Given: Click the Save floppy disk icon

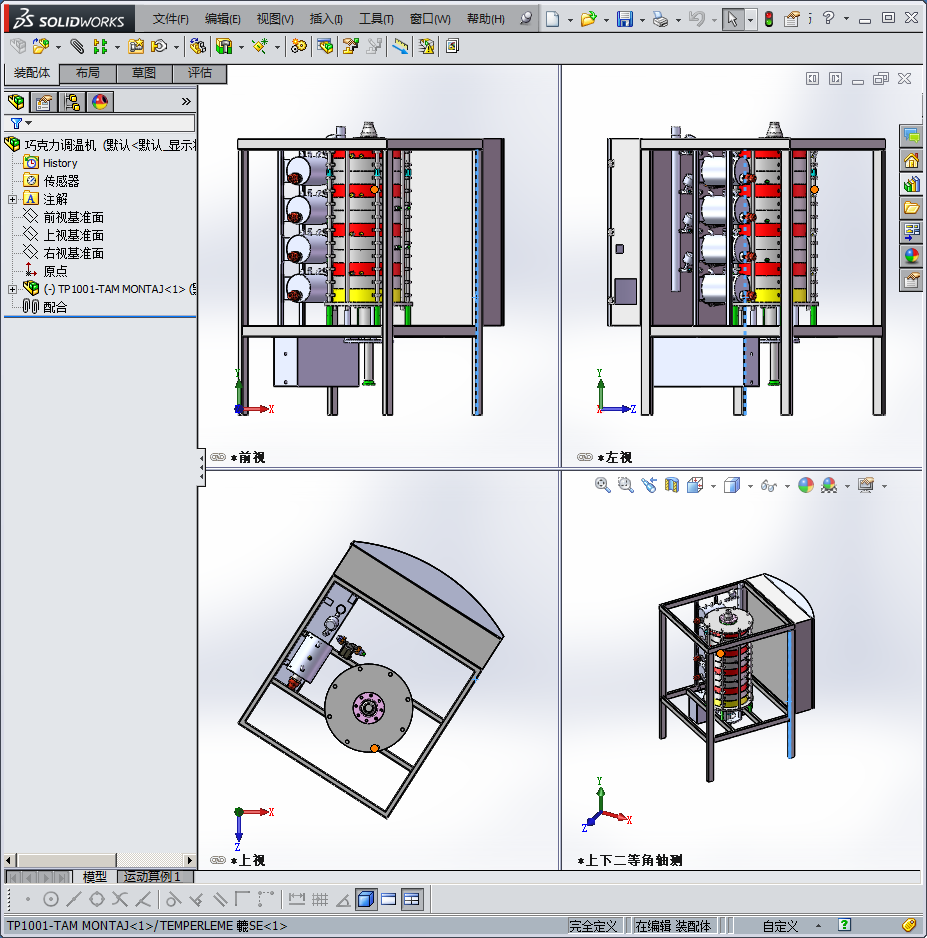Looking at the screenshot, I should tap(625, 19).
